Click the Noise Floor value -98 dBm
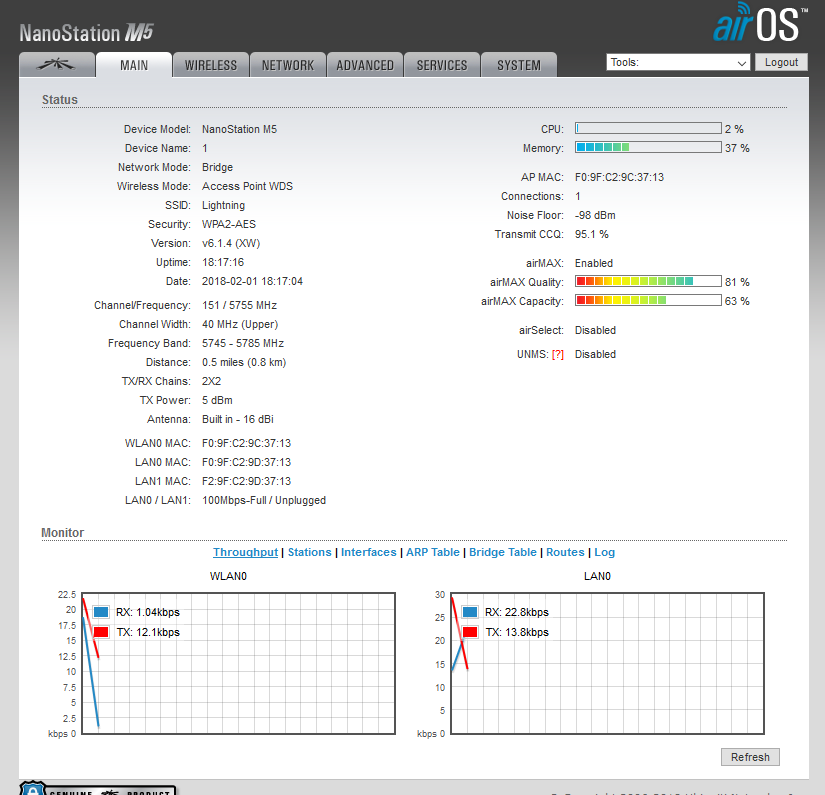This screenshot has width=825, height=795. [595, 215]
